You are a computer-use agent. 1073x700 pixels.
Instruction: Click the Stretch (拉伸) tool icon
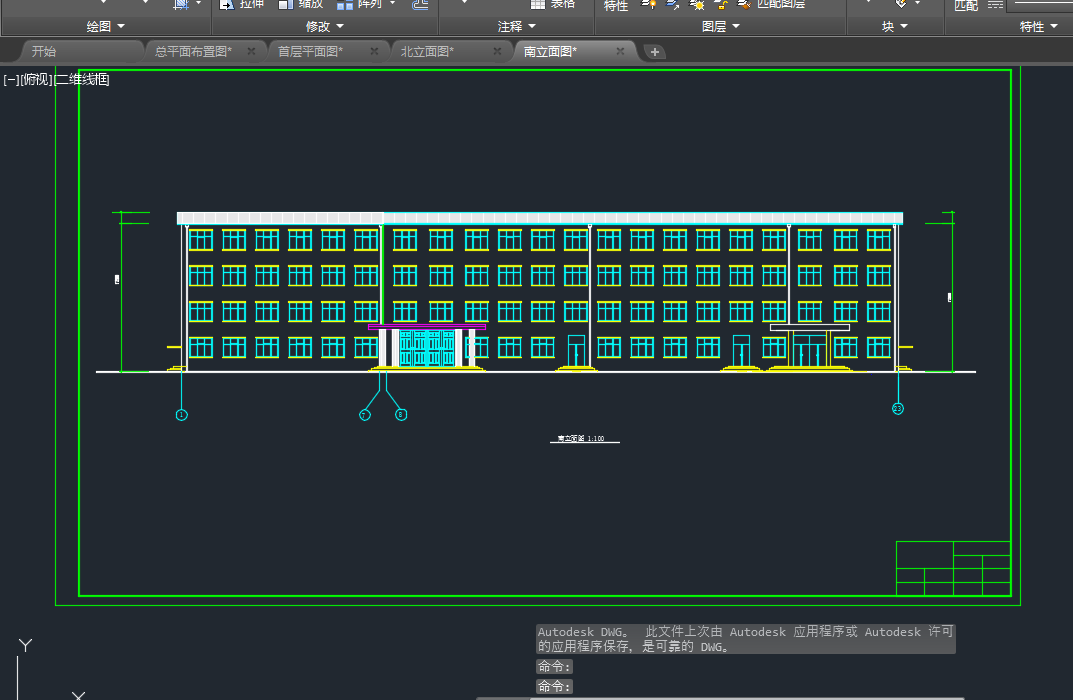[227, 4]
